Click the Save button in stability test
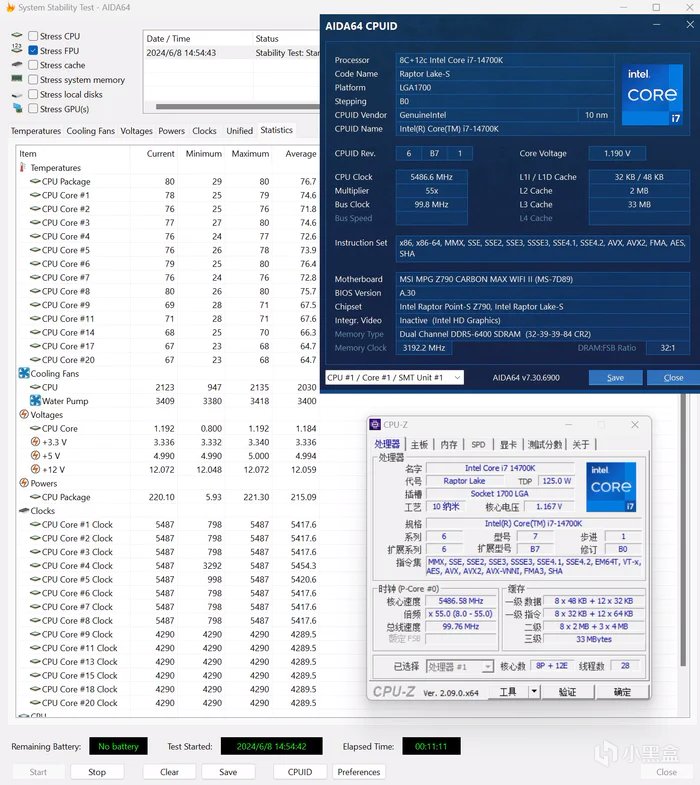Viewport: 700px width, 785px height. (x=228, y=772)
